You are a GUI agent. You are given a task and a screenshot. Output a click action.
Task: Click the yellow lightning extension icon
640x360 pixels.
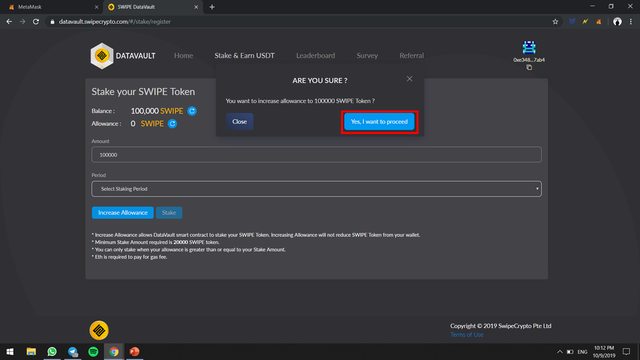(x=585, y=22)
